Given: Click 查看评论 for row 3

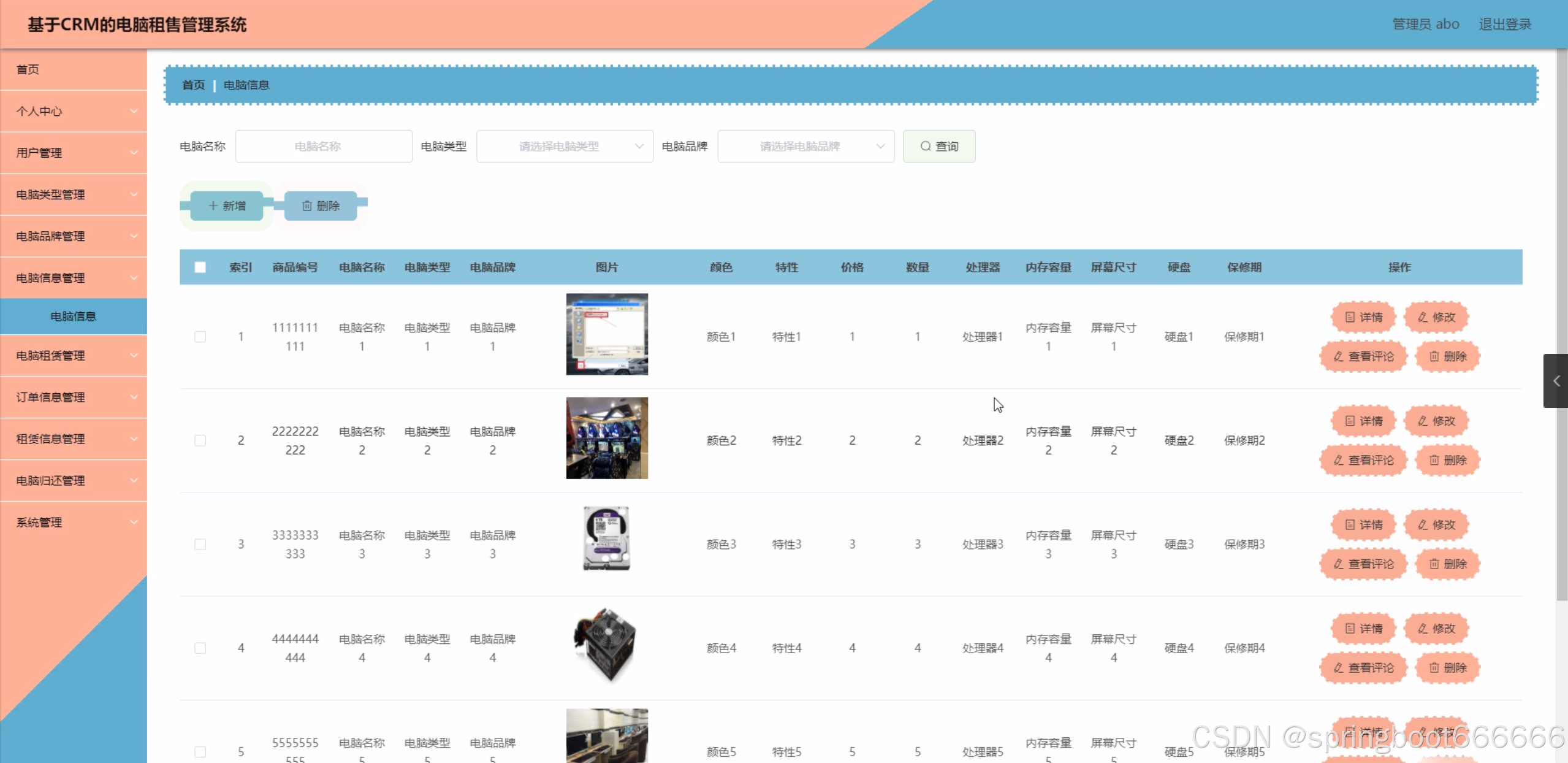Looking at the screenshot, I should point(1363,564).
